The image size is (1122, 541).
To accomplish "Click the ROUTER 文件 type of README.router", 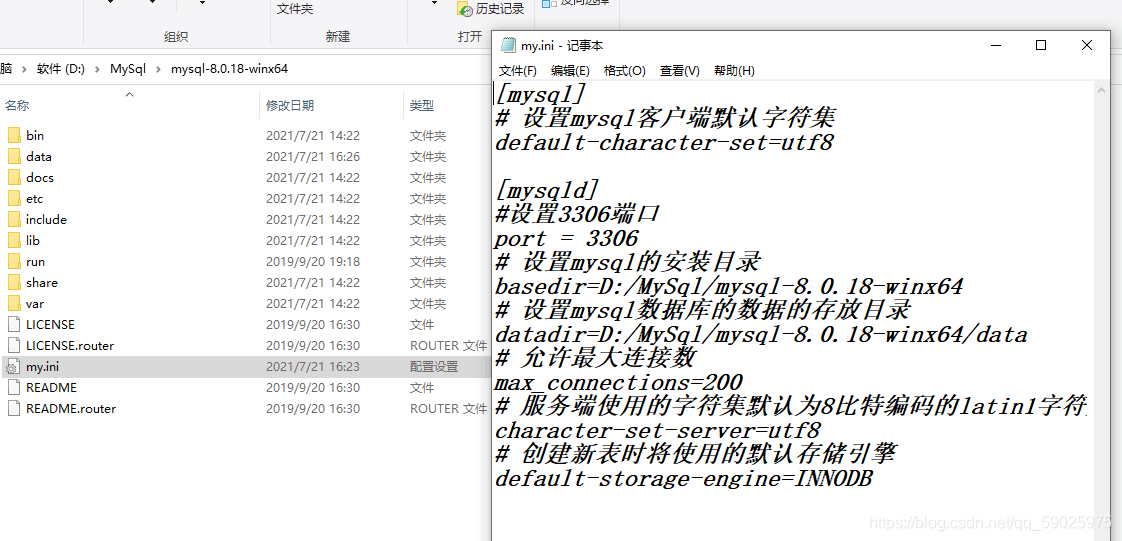I will tap(448, 408).
